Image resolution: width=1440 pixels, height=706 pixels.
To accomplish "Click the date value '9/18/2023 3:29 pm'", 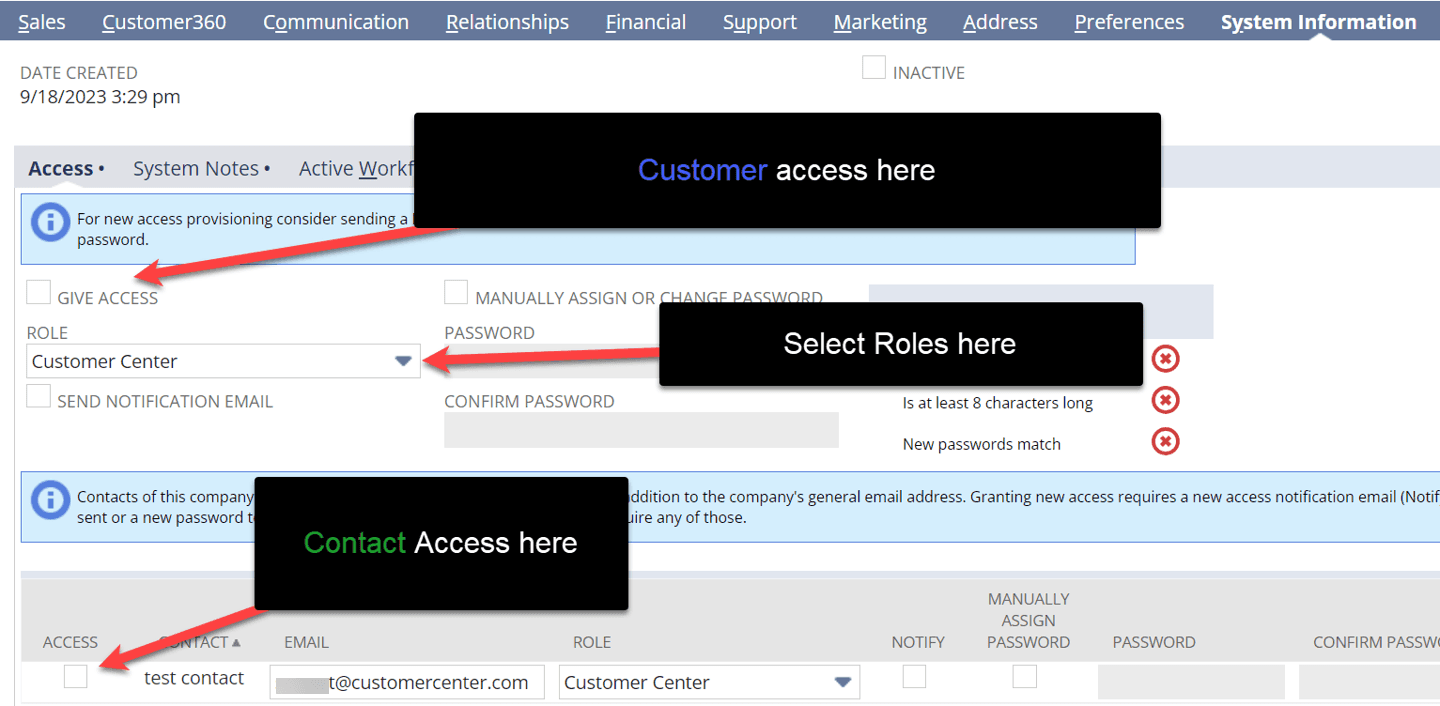I will coord(100,97).
